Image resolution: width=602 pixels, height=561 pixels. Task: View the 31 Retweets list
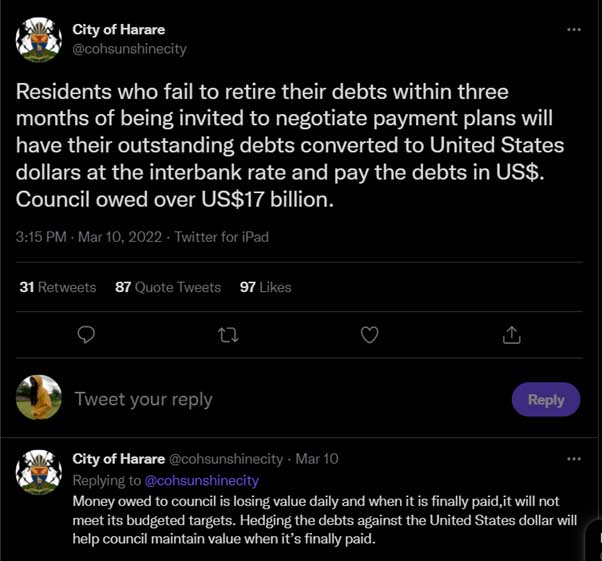(x=58, y=287)
